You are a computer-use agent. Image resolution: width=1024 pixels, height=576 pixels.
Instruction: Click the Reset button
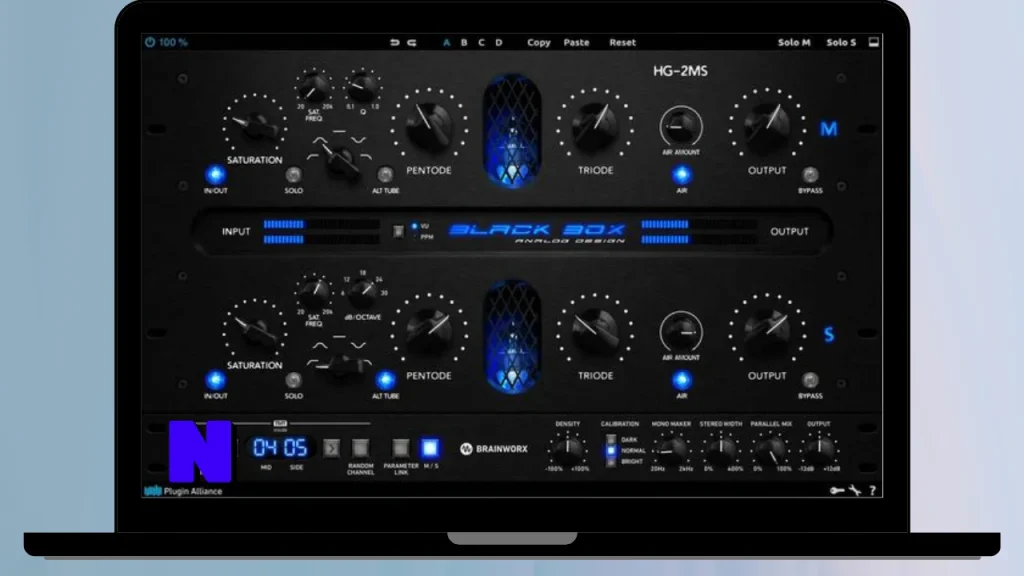[622, 42]
